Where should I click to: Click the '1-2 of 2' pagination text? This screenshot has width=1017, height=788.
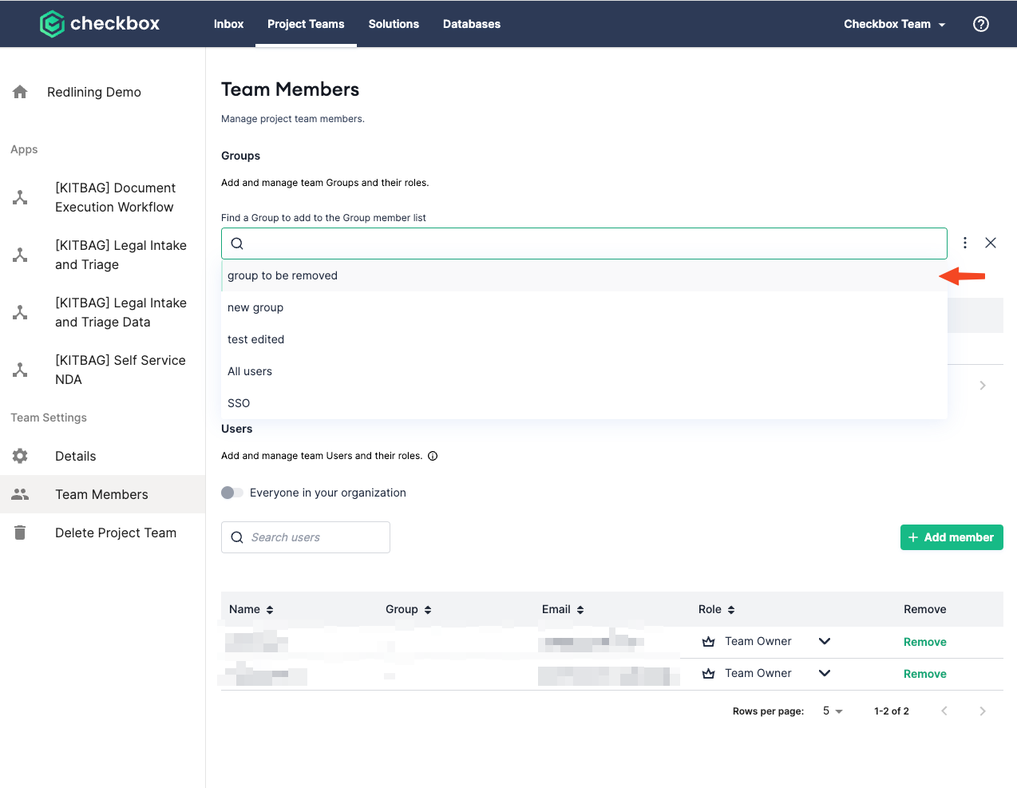coord(891,711)
